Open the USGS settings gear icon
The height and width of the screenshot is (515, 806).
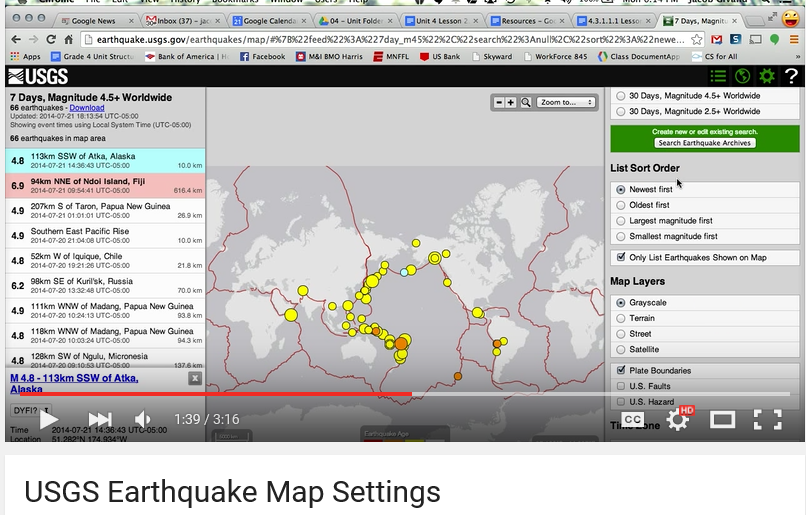(x=767, y=76)
